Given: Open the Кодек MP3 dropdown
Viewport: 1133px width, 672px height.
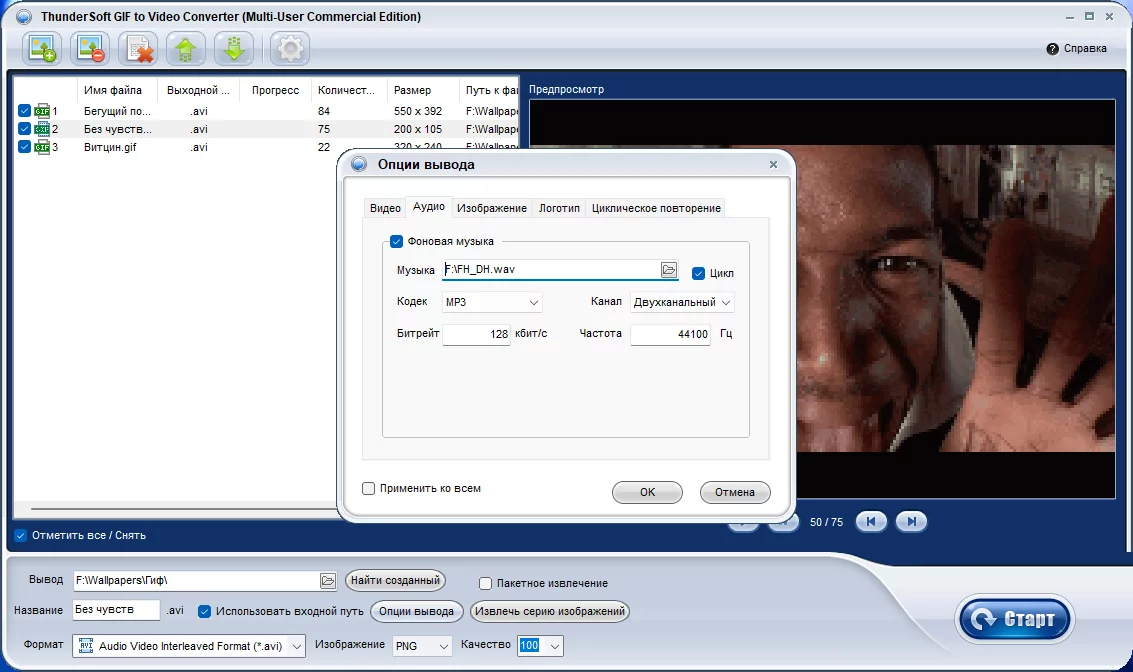Looking at the screenshot, I should [x=492, y=302].
